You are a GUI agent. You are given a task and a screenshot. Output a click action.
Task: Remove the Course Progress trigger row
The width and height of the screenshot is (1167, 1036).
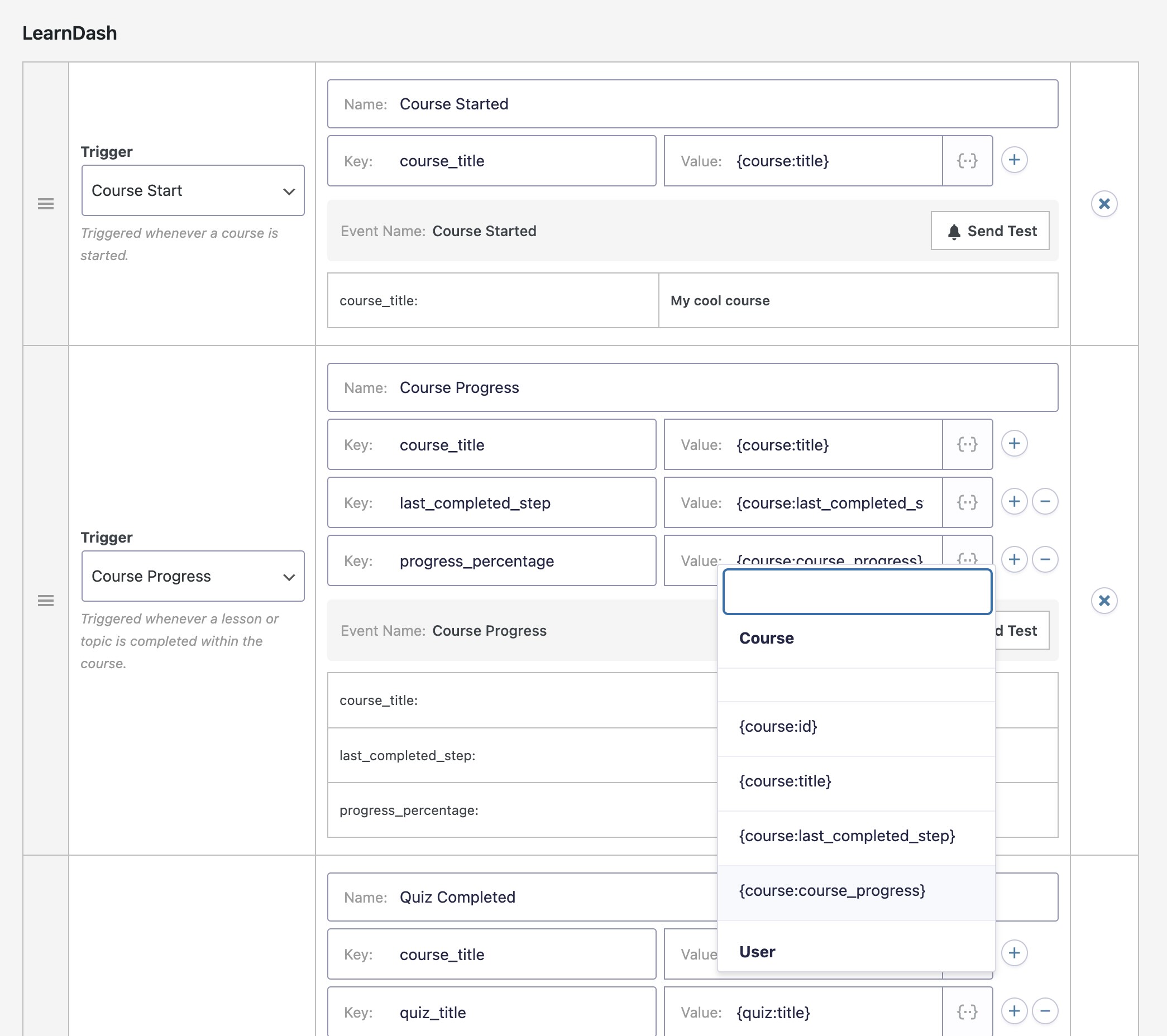click(x=1104, y=601)
